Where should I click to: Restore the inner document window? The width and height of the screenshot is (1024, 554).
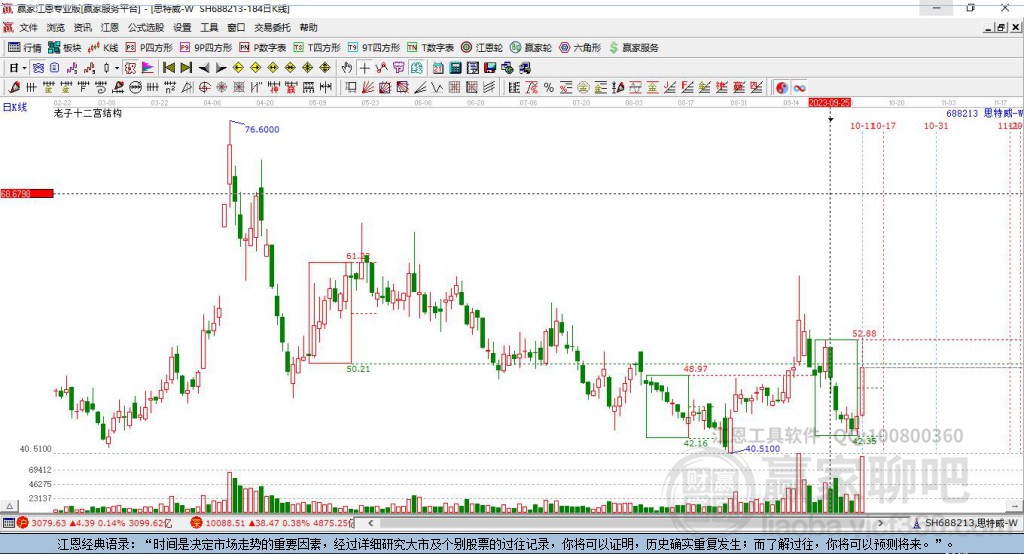point(1001,27)
